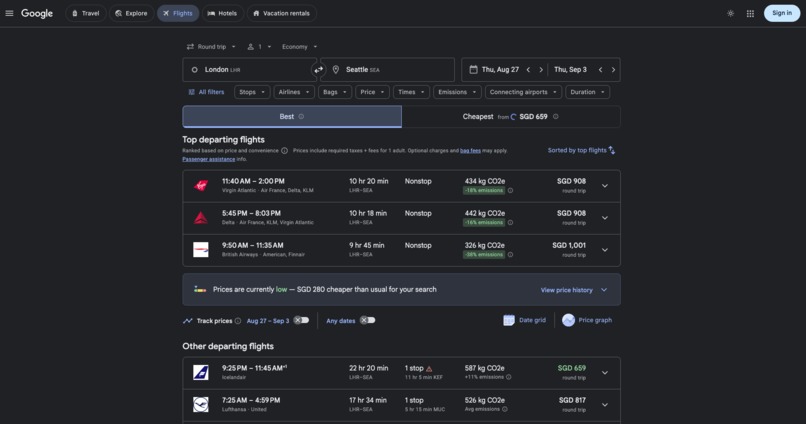This screenshot has width=806, height=424.
Task: Toggle the light/dark theme sun icon
Action: pyautogui.click(x=730, y=13)
